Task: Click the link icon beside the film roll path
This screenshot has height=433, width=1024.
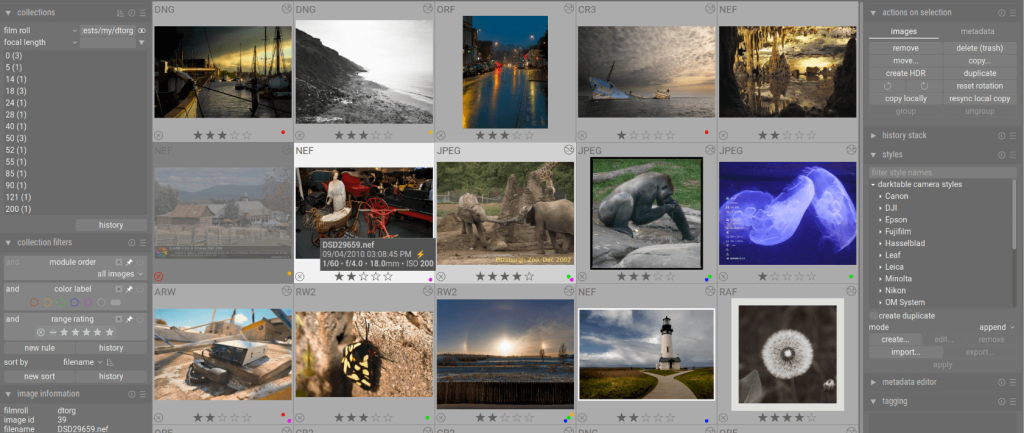Action: coord(142,31)
